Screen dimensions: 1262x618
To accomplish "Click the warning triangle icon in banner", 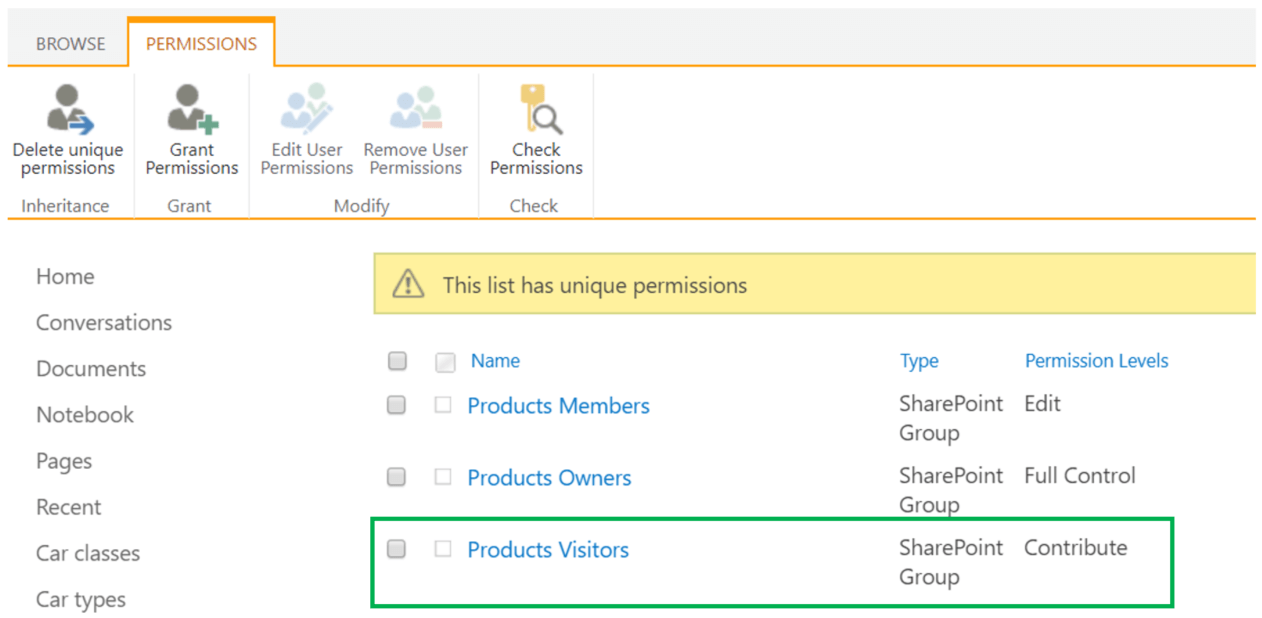I will coord(408,285).
